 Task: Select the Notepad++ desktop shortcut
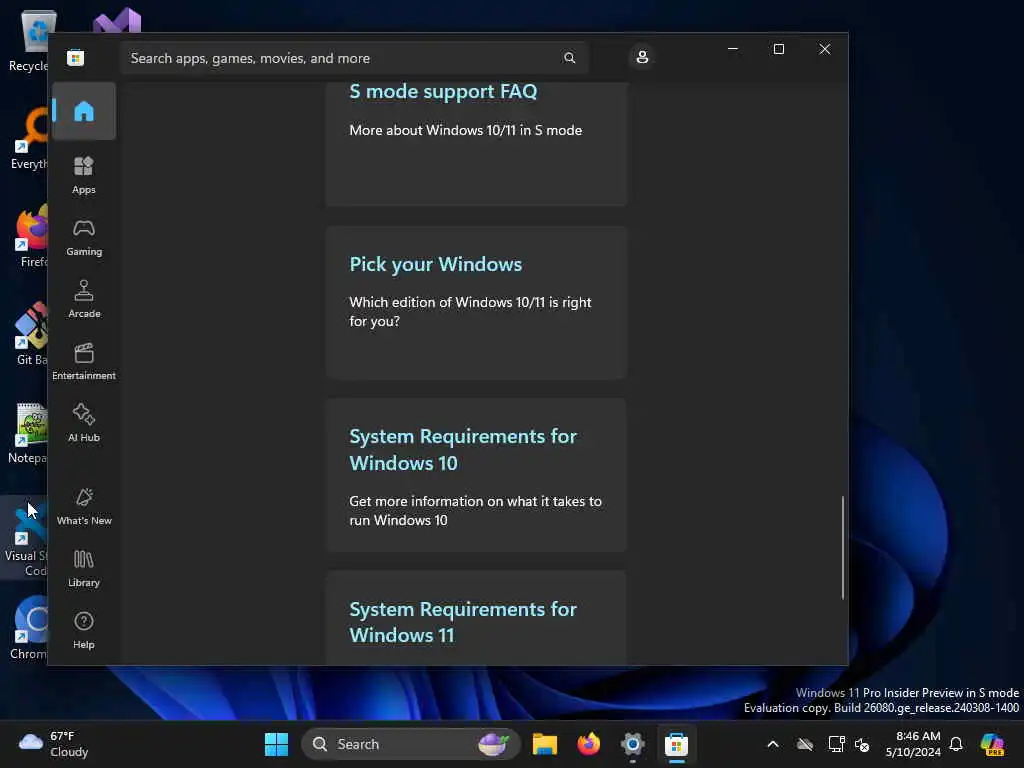coord(27,434)
